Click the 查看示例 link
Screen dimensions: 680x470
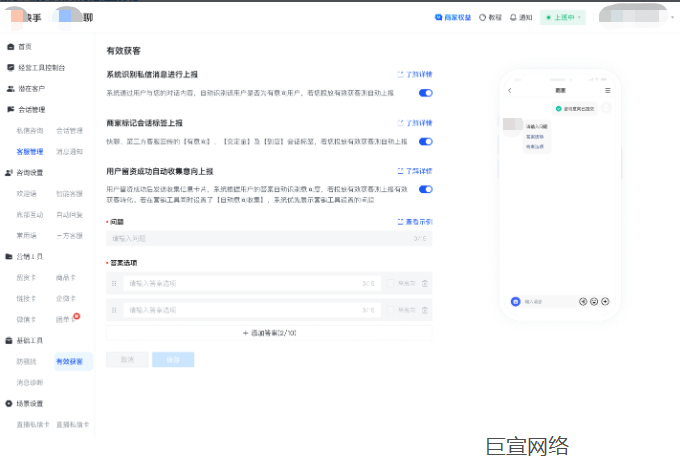click(x=415, y=222)
